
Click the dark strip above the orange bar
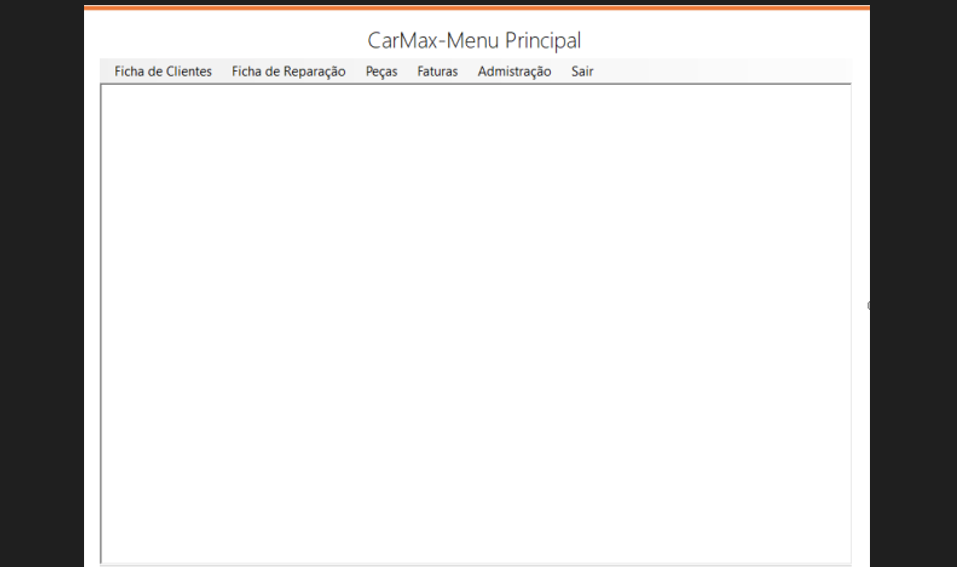coord(477,2)
